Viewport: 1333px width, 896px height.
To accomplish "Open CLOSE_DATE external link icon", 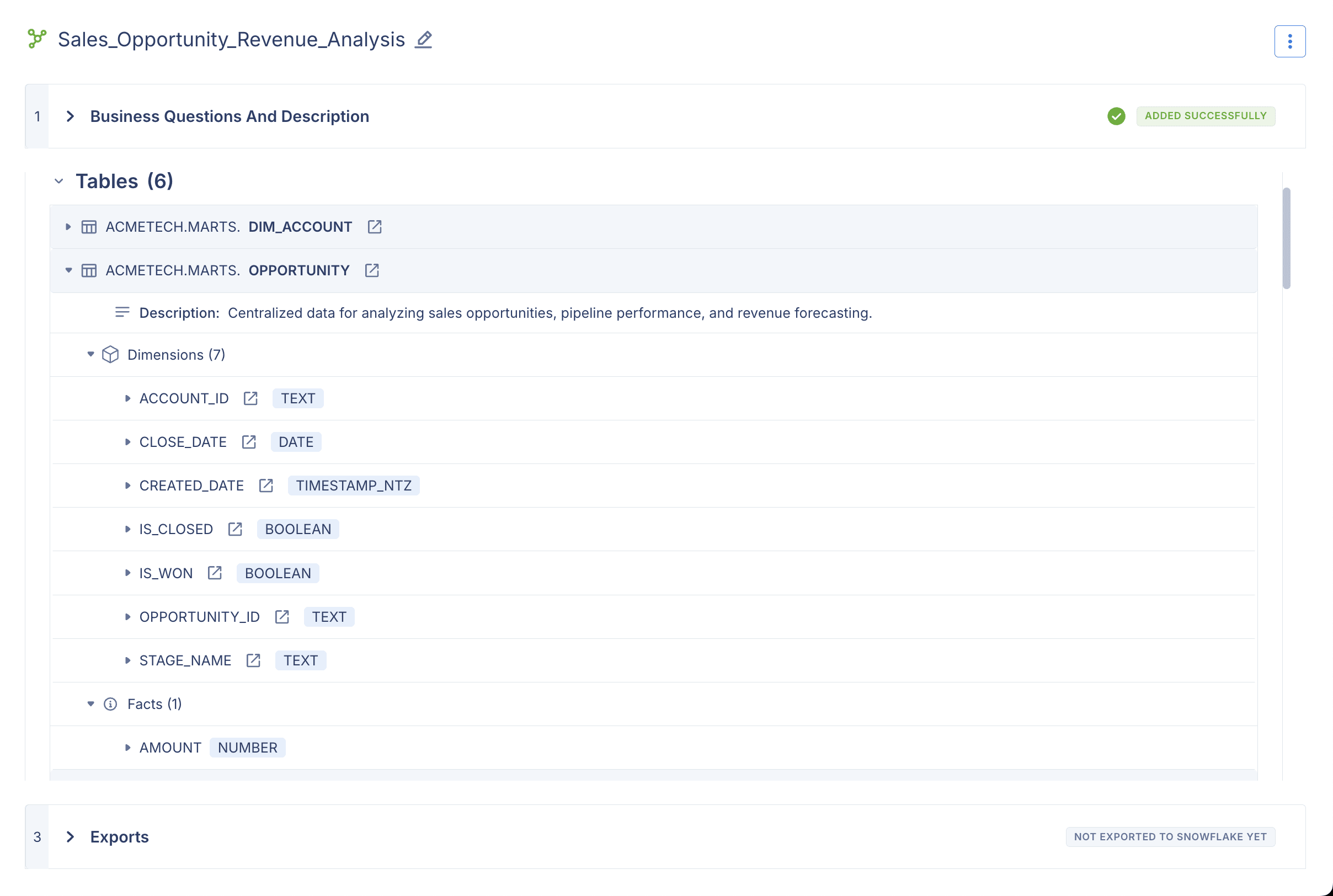I will [x=248, y=442].
